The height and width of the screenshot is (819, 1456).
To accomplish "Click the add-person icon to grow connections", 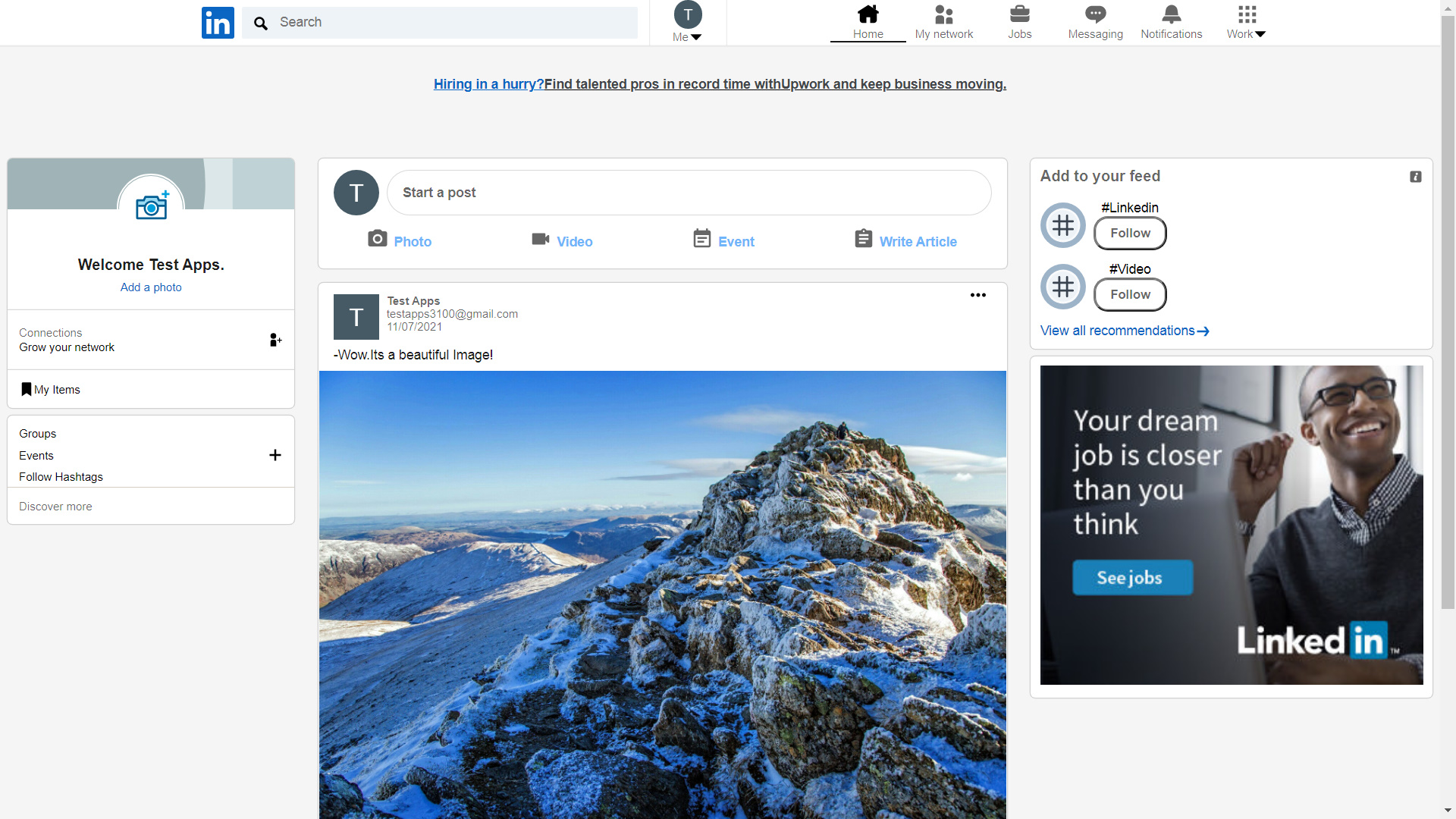I will 275,340.
